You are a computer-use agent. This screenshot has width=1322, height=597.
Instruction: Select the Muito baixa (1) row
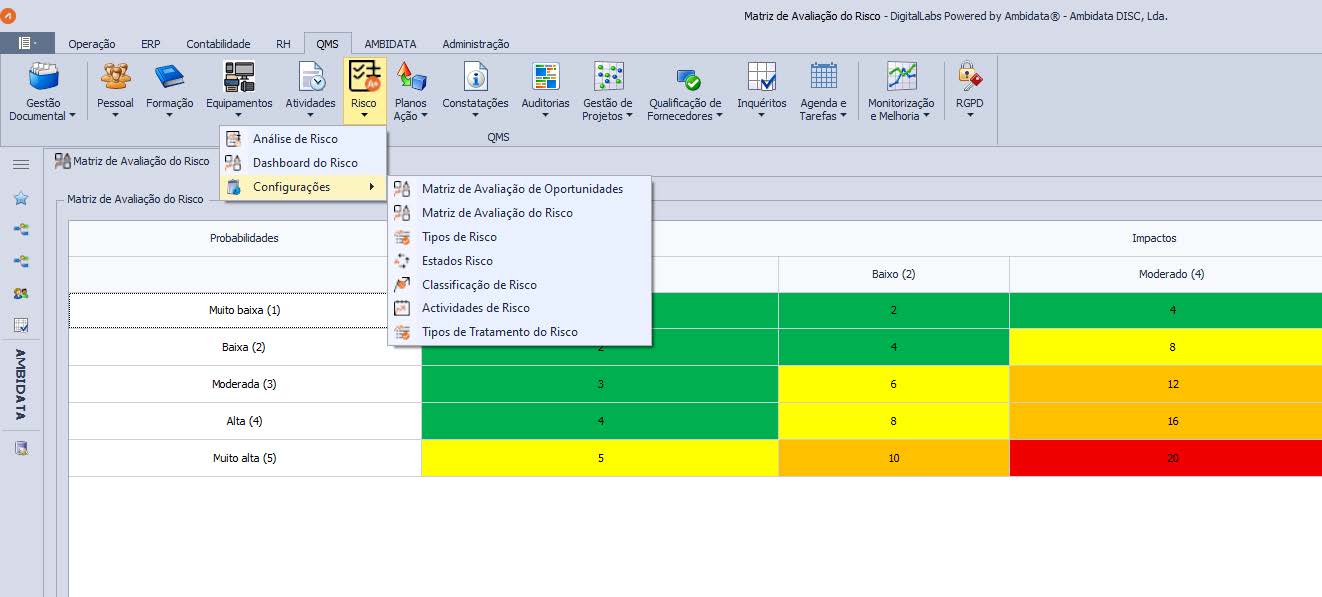(x=245, y=310)
